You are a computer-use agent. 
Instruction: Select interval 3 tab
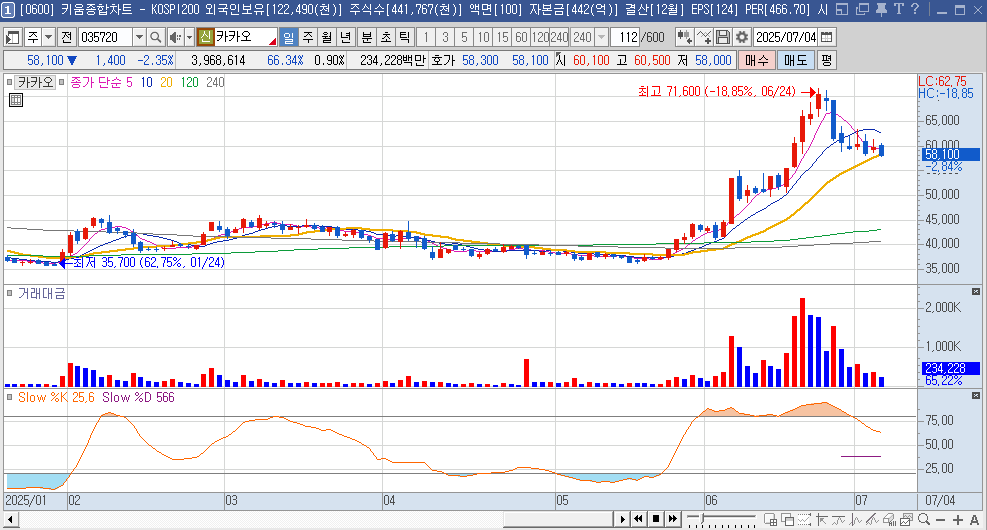[x=445, y=37]
